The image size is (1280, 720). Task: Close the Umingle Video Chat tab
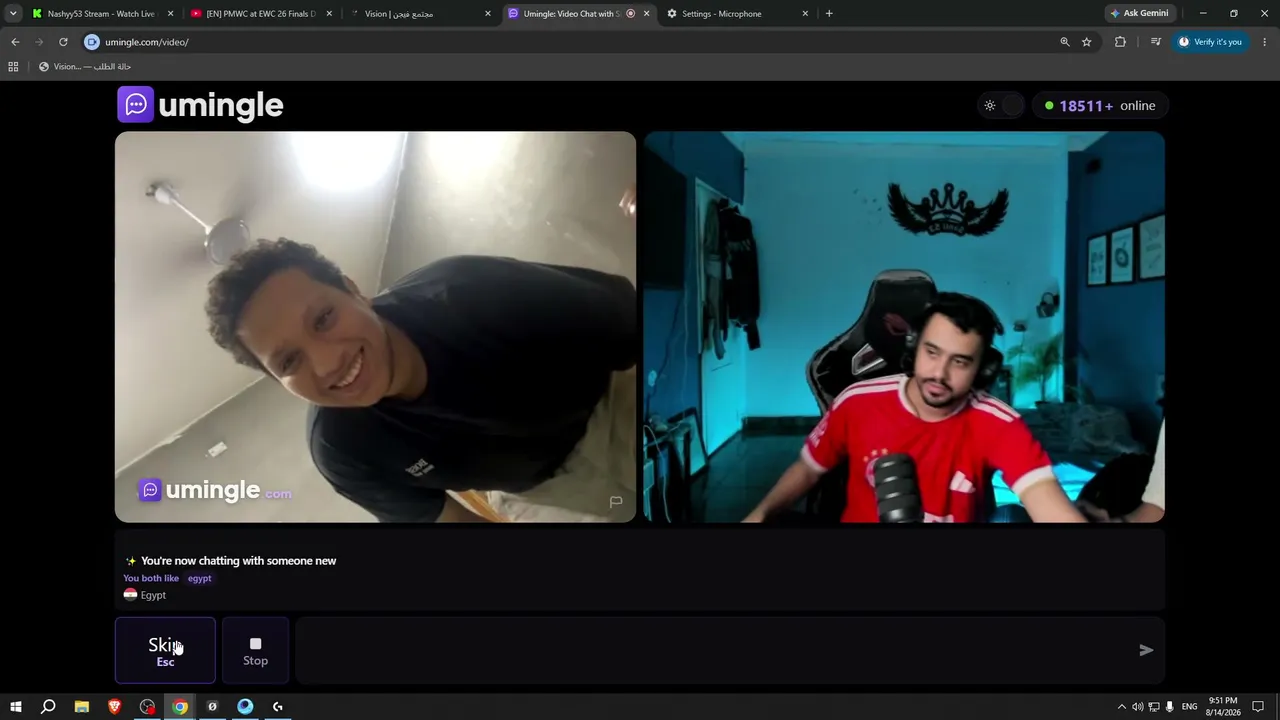point(646,14)
